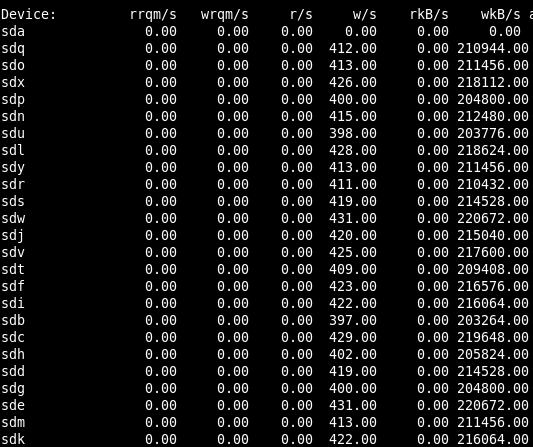Screen dimensions: 533x447
Task: Click the w/s column header
Action: (x=365, y=15)
